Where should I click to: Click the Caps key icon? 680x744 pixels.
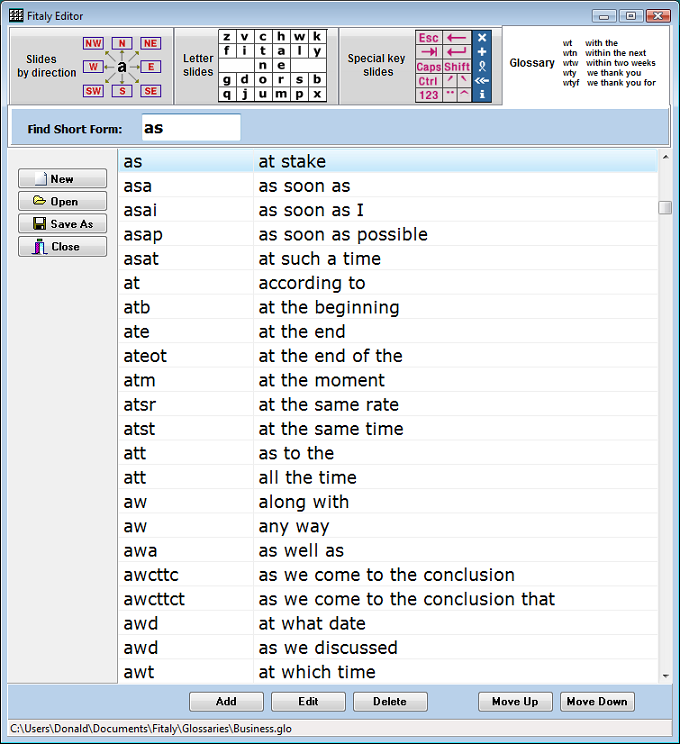(429, 67)
